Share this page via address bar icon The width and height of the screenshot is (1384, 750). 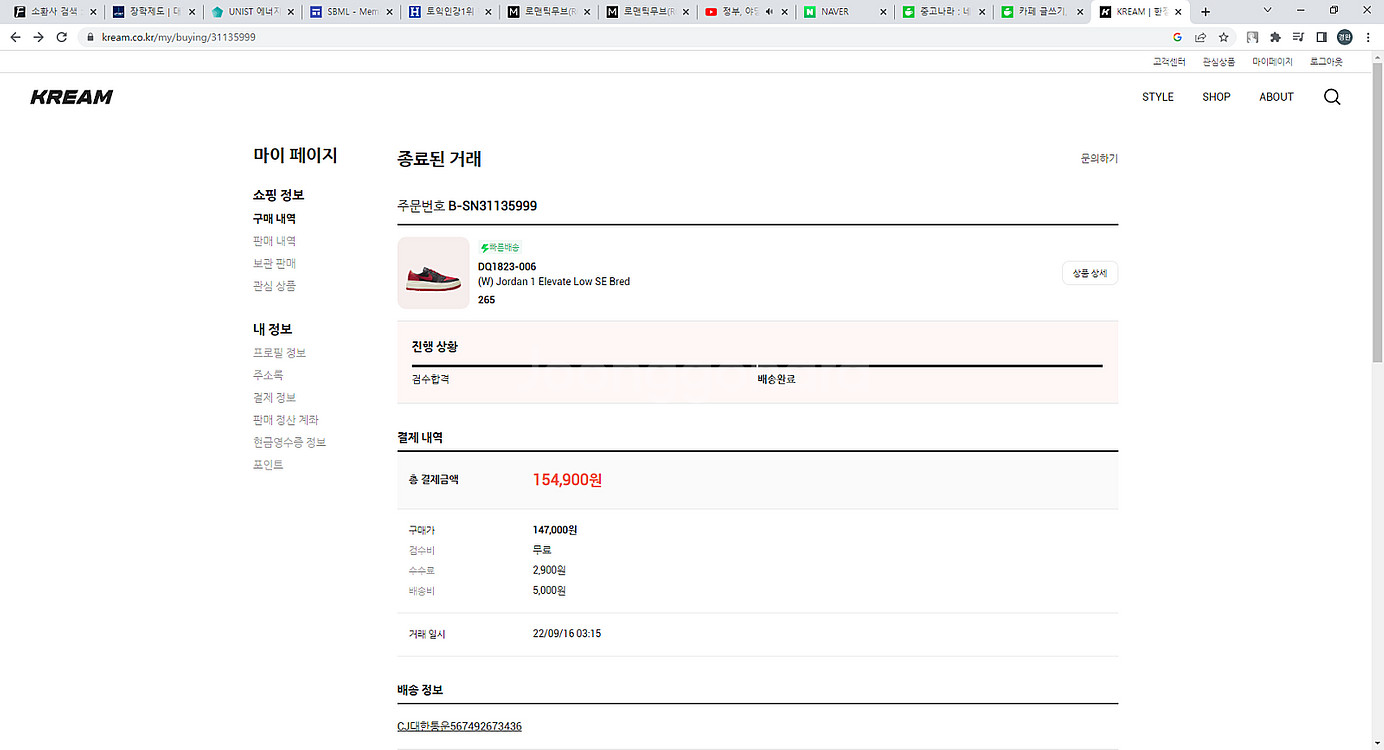[x=1200, y=37]
